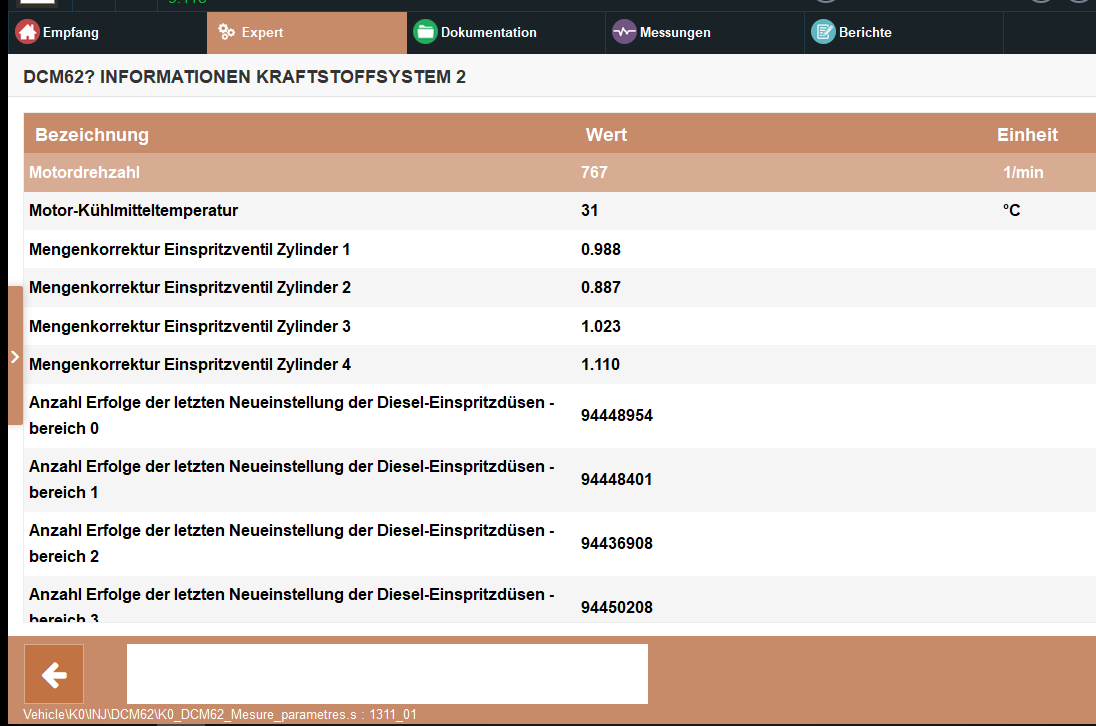Viewport: 1096px width, 726px height.
Task: Click the Berichte report icon
Action: coord(823,32)
